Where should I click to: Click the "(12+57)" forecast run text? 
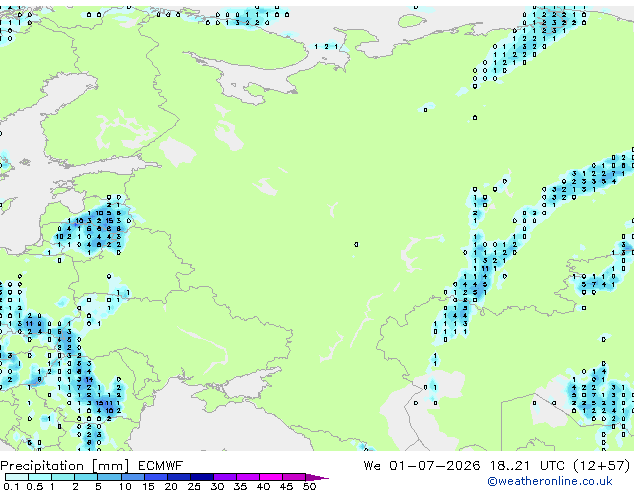tap(602, 466)
